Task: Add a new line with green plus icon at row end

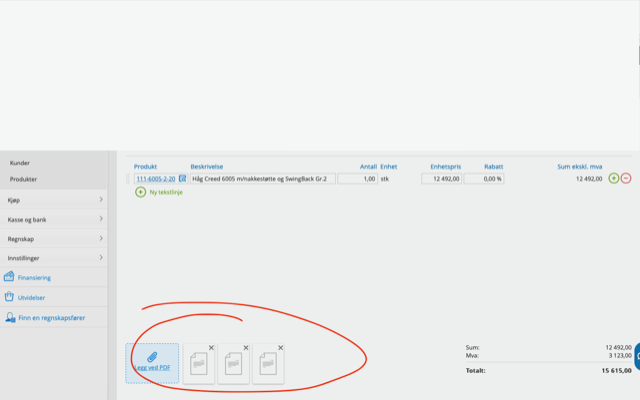Action: pyautogui.click(x=613, y=178)
